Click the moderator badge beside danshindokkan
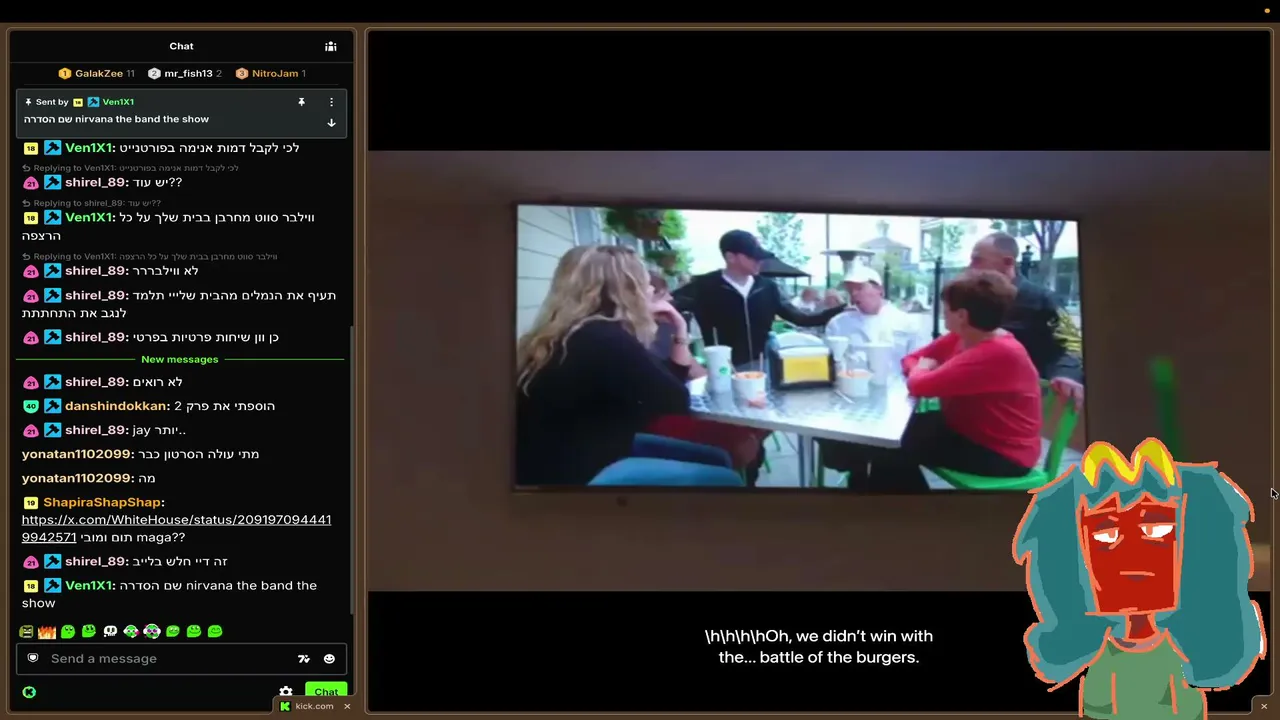Screen dimensions: 1280x720 click(53, 406)
